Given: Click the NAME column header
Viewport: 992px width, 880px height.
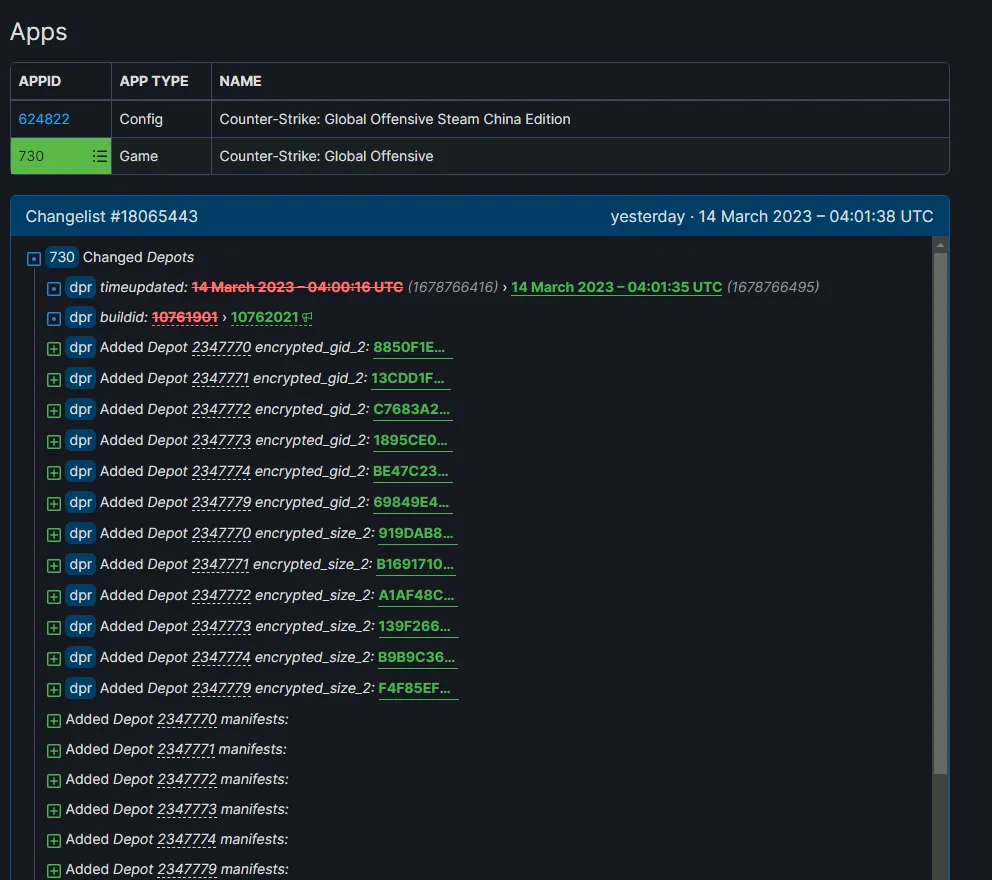Looking at the screenshot, I should 240,81.
